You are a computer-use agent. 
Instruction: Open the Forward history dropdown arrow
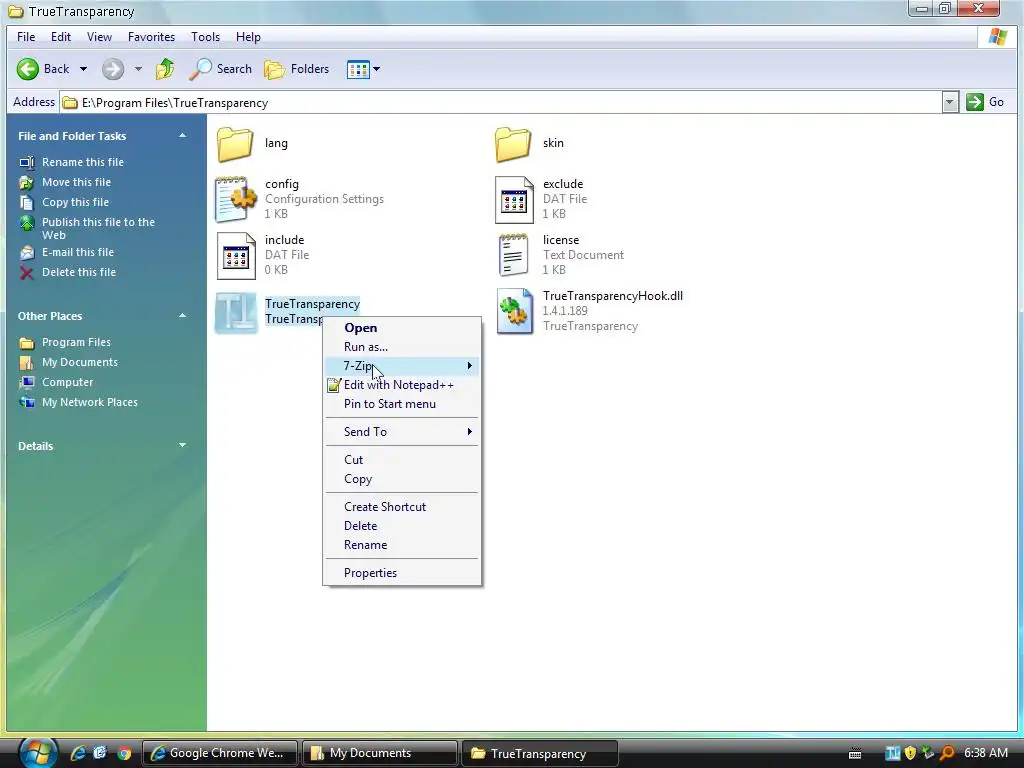point(138,69)
